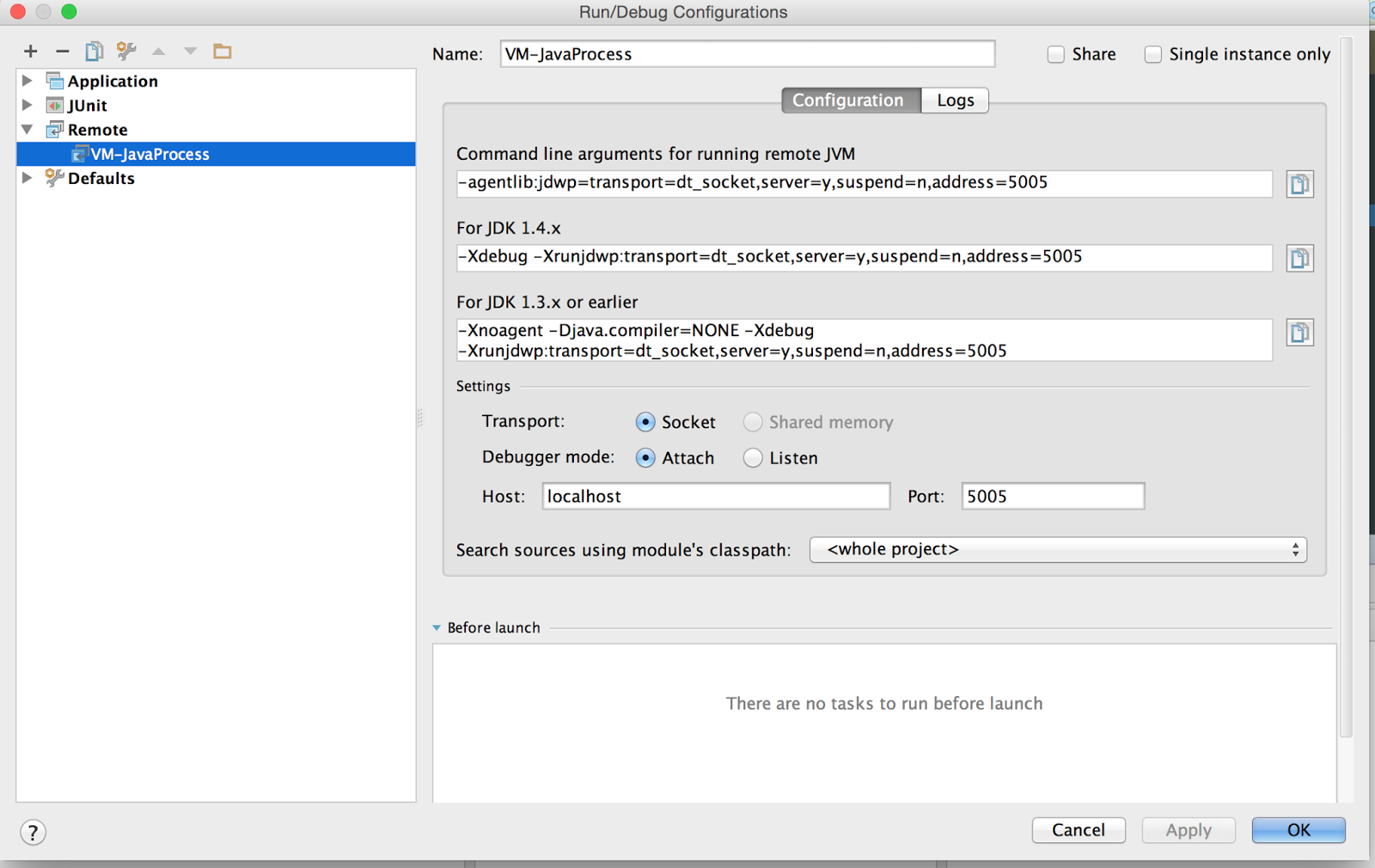Move configuration down in the list
The image size is (1375, 868).
(190, 51)
